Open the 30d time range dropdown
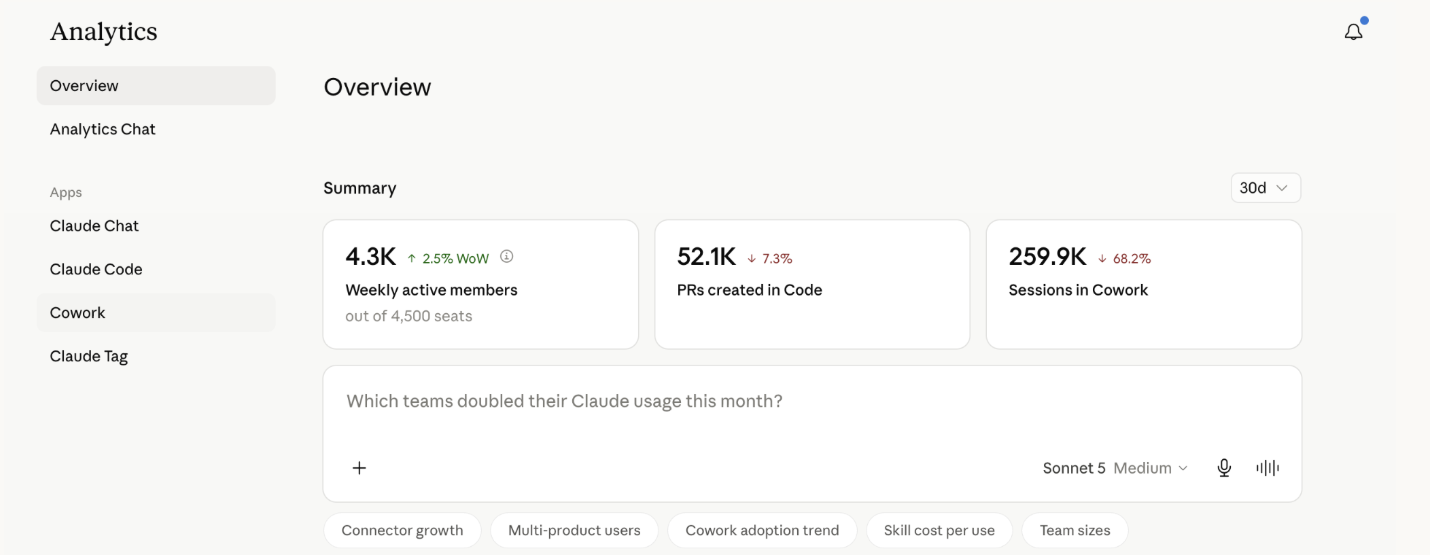Viewport: 1430px width, 555px height. pyautogui.click(x=1266, y=188)
